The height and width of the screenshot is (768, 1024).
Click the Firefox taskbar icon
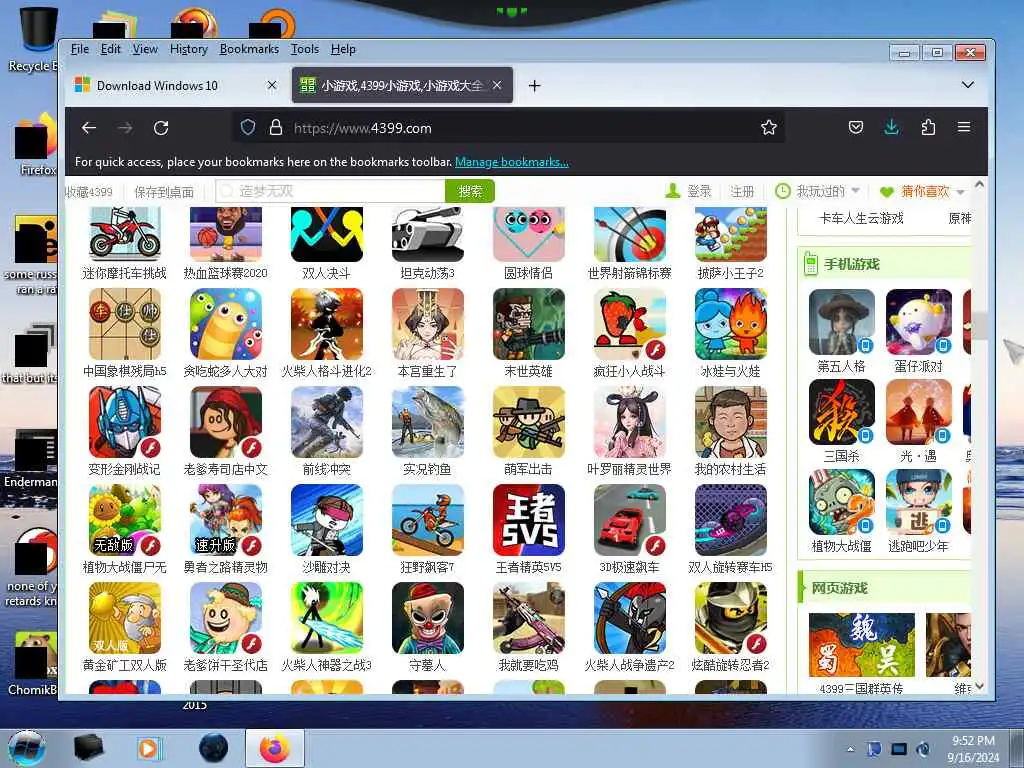[275, 748]
